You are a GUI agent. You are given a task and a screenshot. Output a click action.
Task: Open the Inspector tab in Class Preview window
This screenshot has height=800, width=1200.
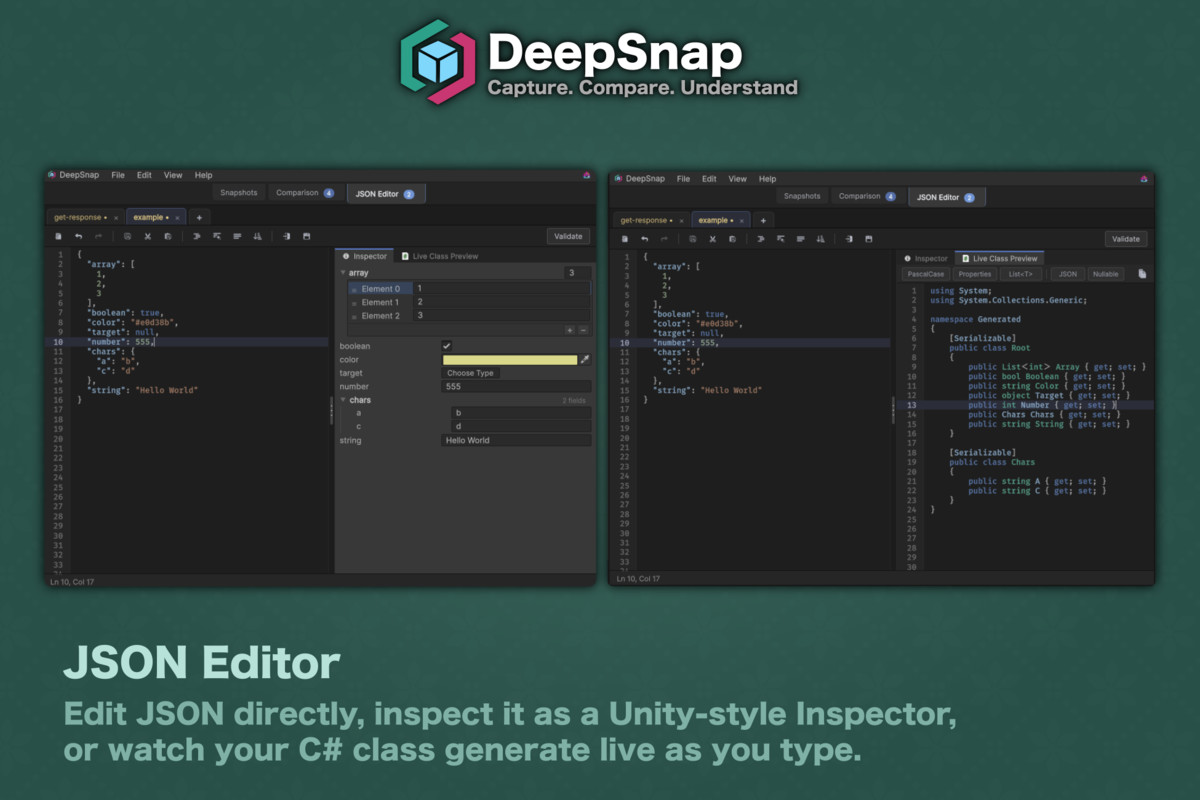925,259
